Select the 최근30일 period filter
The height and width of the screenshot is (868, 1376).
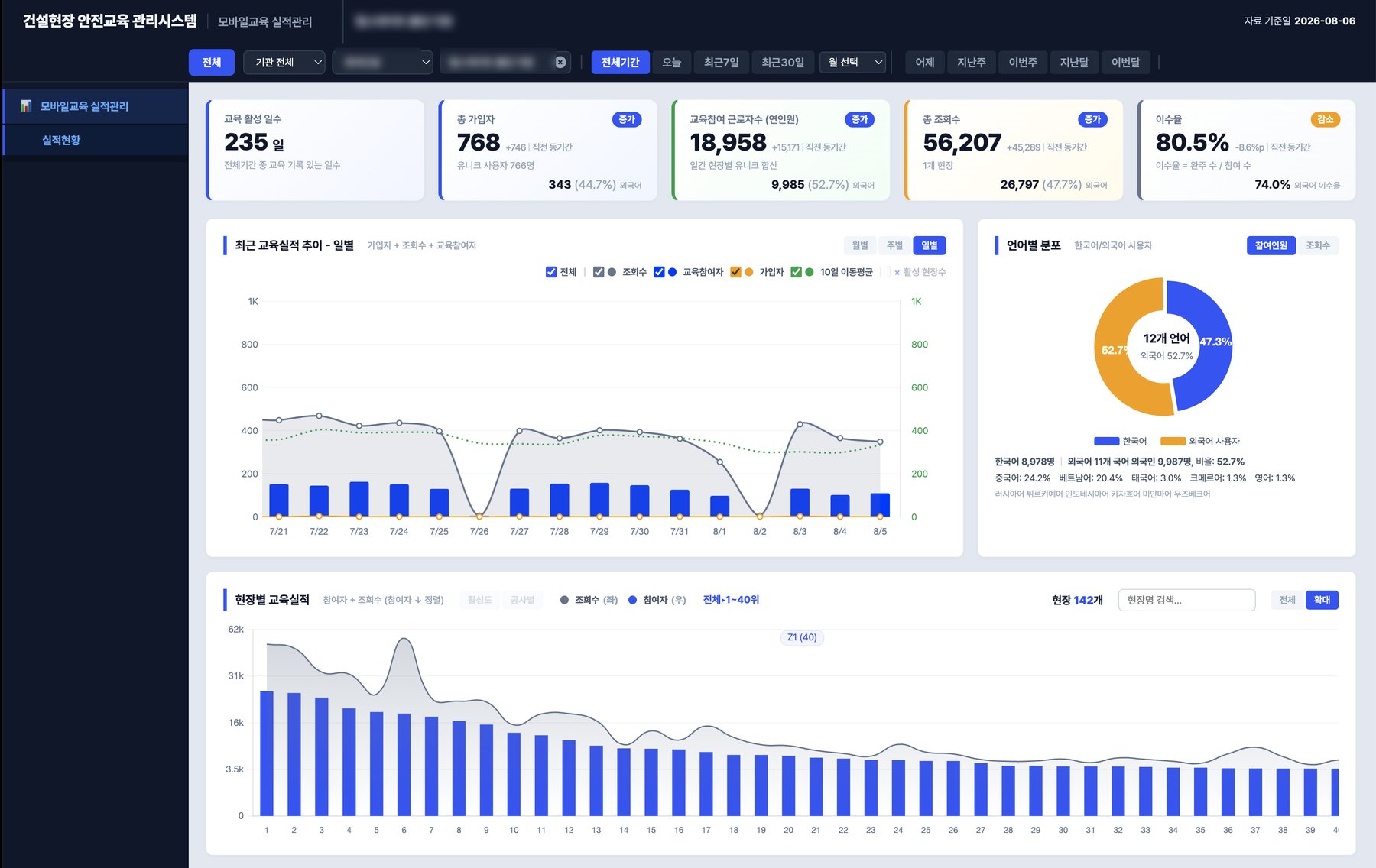(x=783, y=63)
